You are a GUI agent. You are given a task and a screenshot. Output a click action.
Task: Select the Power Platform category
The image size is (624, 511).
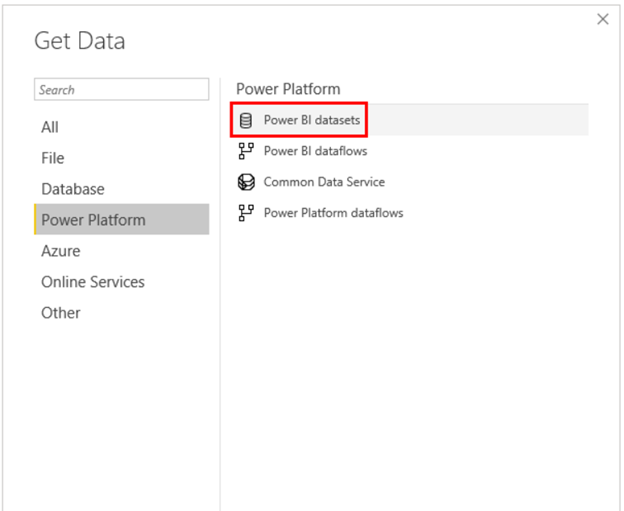pyautogui.click(x=121, y=220)
